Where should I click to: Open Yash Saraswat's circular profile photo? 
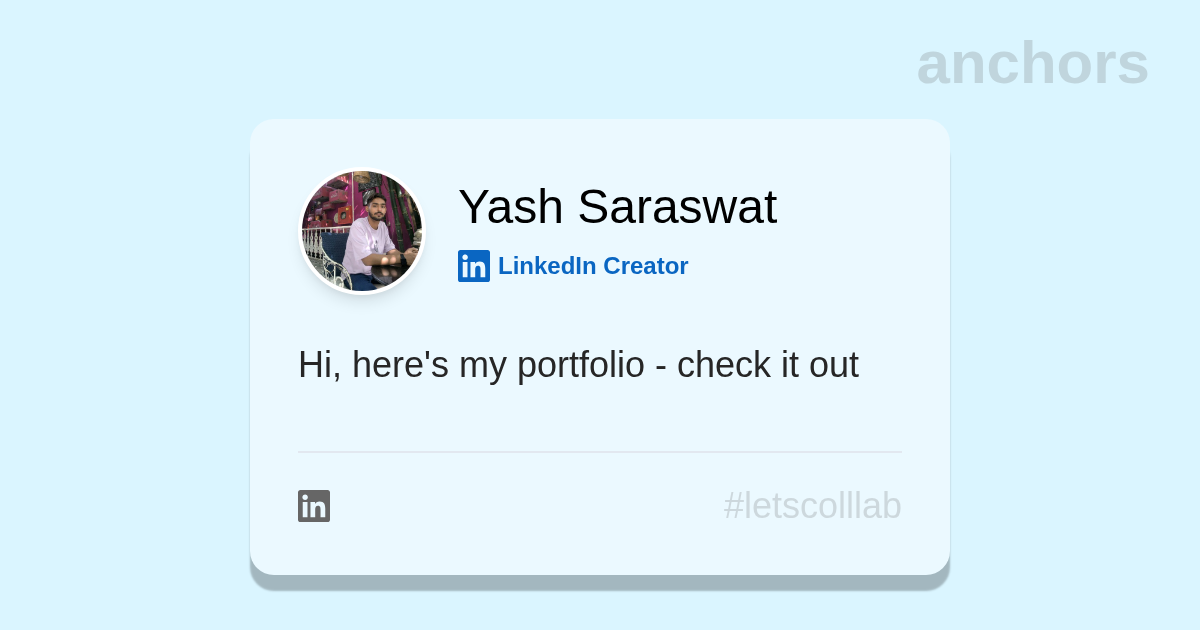coord(363,231)
